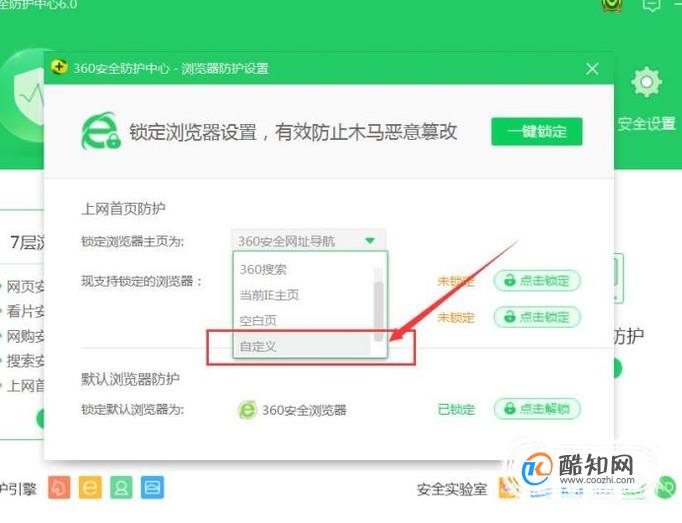This screenshot has width=682, height=523.
Task: Click second 点击锁定 button in lower row
Action: point(537,317)
